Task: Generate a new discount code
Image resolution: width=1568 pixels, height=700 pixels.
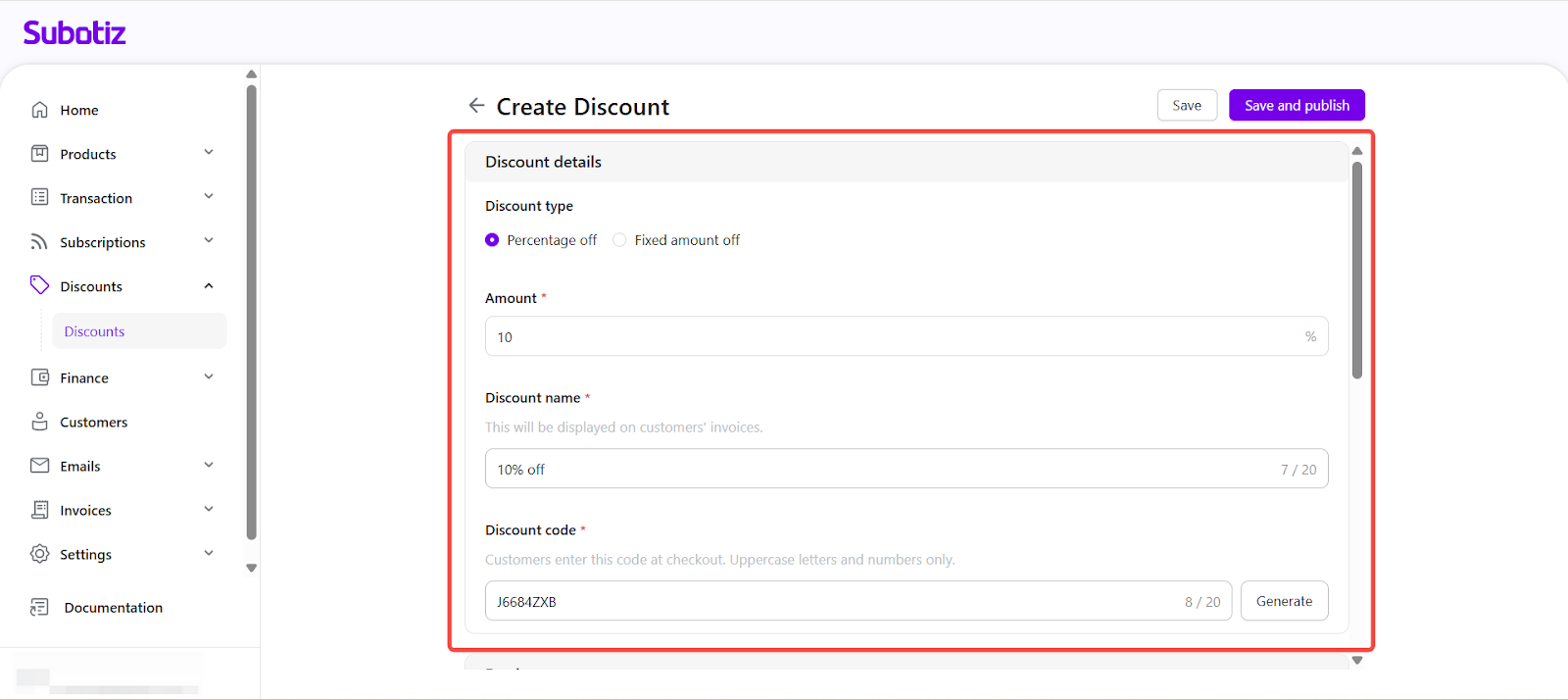Action: click(1284, 601)
